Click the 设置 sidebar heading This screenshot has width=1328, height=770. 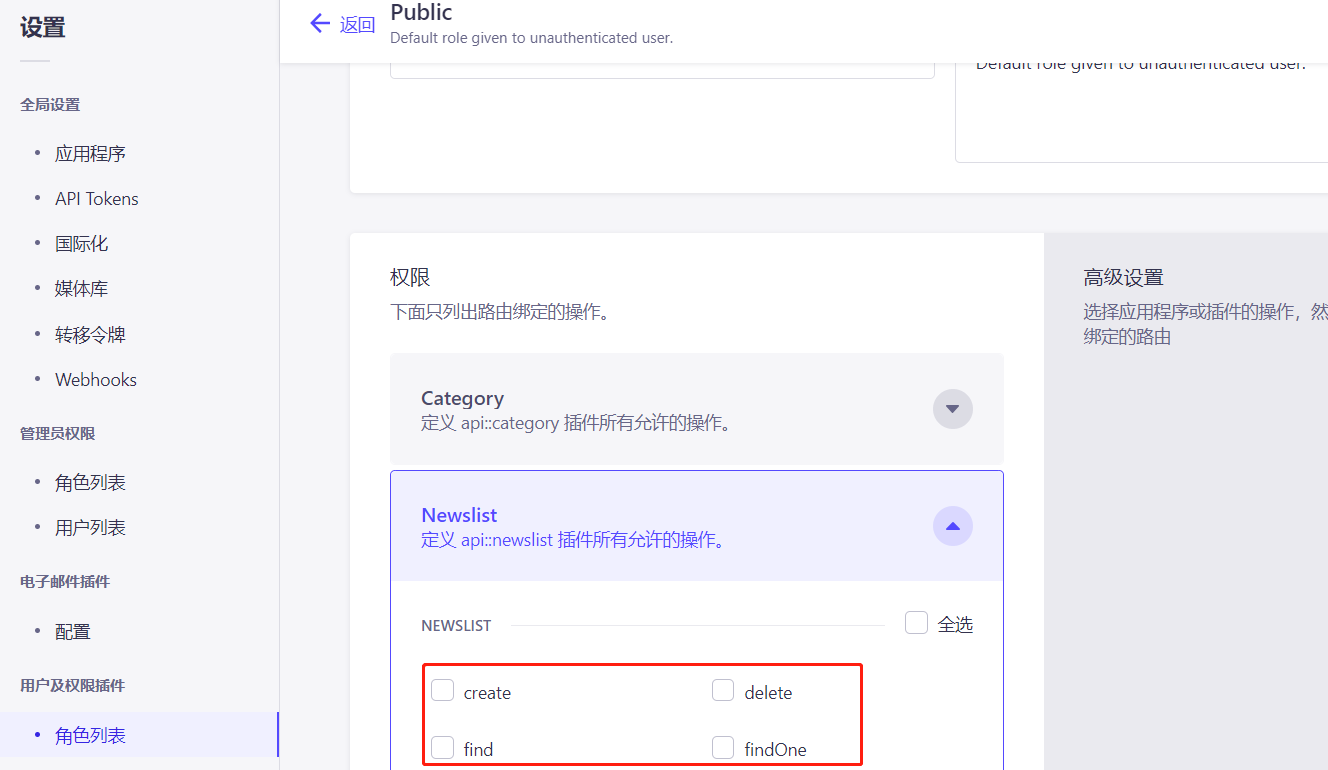(x=43, y=28)
